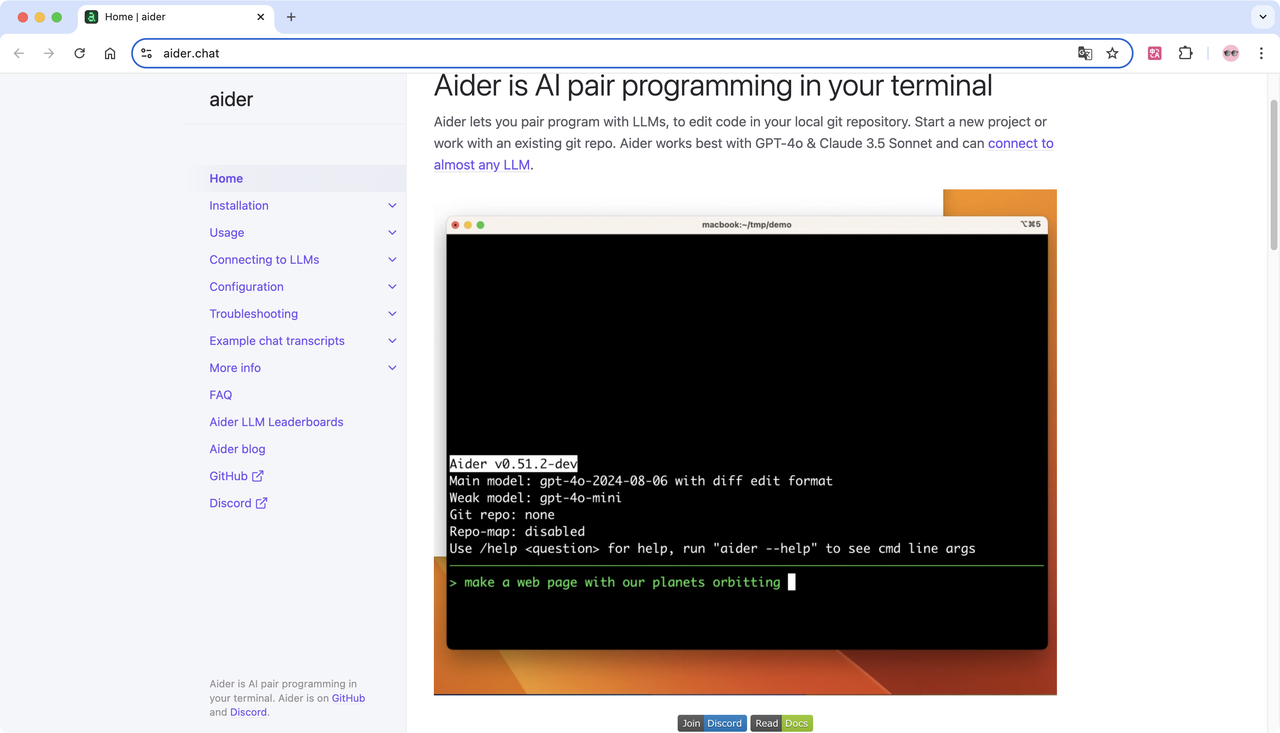Open Aider LLM Leaderboards

coord(276,421)
